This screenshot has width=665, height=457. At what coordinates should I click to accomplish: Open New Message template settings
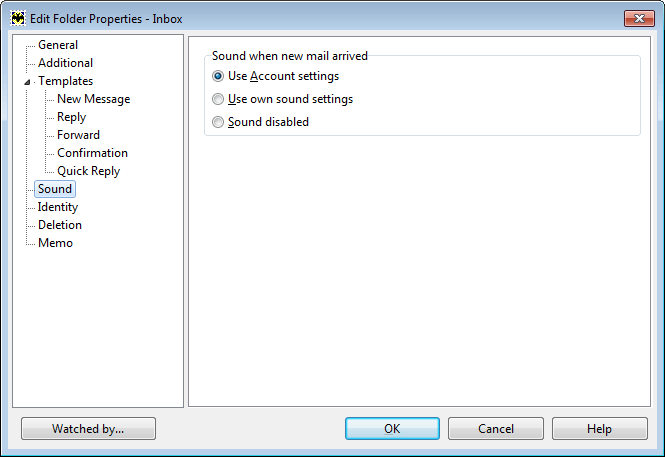click(93, 99)
